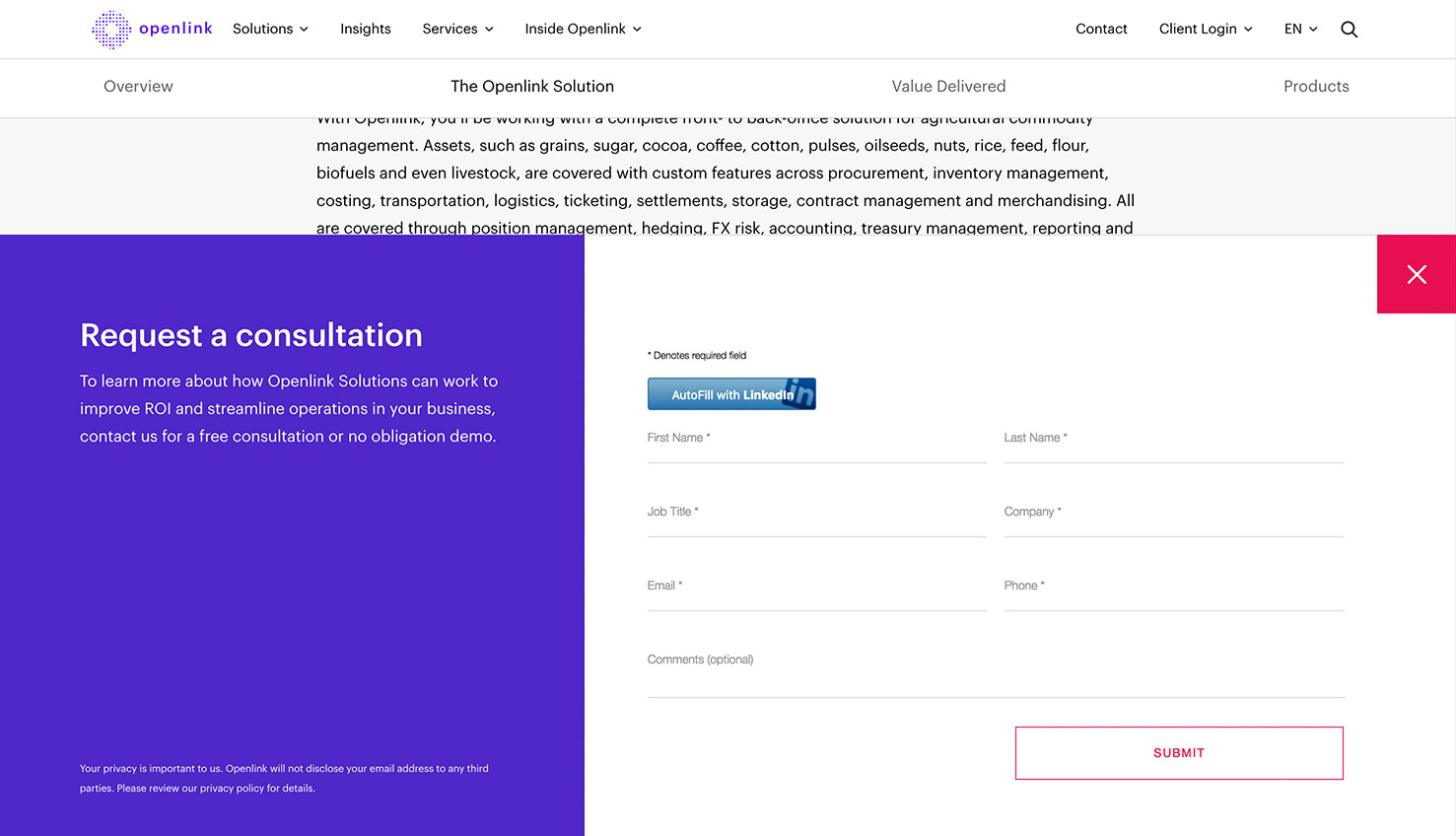Open the Insights menu item
1456x836 pixels.
366,29
